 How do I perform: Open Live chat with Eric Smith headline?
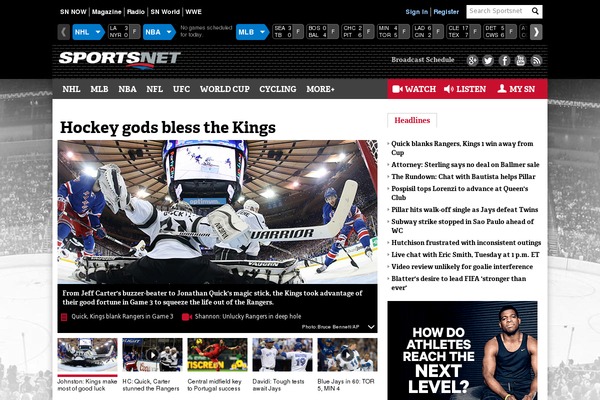click(x=465, y=255)
